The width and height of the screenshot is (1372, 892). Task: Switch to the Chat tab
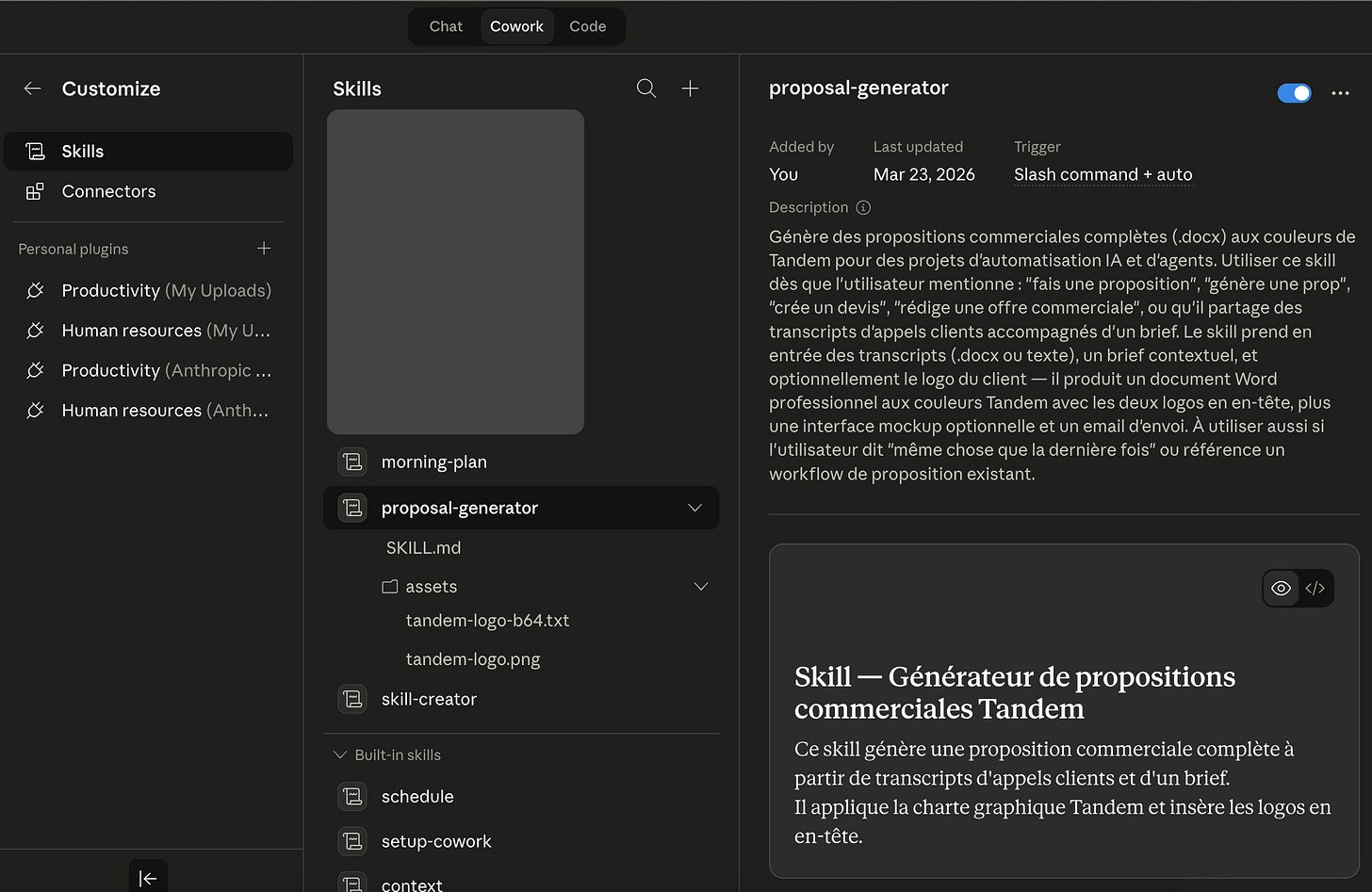446,26
